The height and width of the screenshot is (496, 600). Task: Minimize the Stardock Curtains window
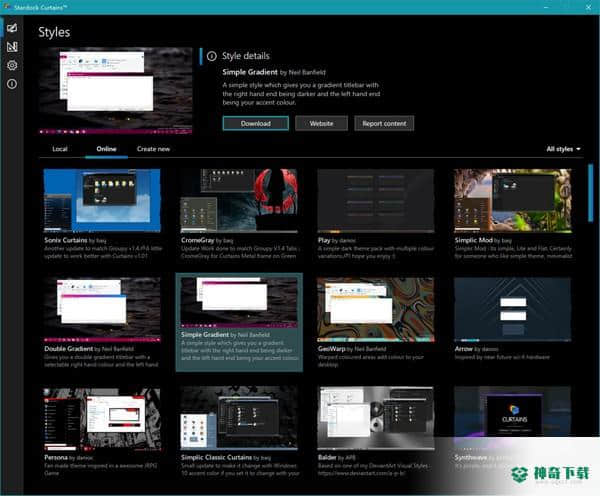pos(546,7)
